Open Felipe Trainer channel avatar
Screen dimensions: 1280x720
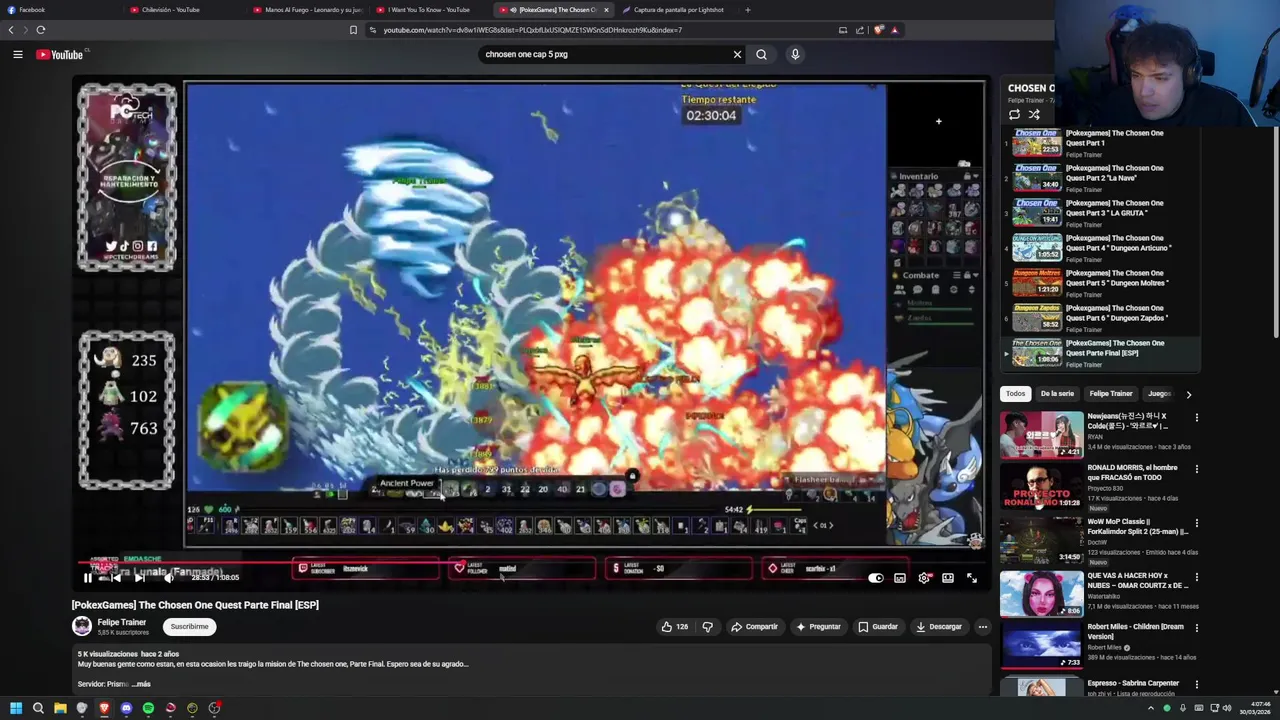click(x=82, y=627)
